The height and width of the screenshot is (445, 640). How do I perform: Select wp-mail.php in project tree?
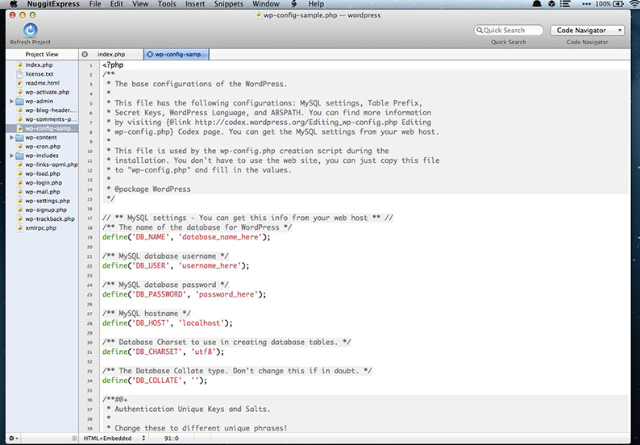[x=43, y=191]
